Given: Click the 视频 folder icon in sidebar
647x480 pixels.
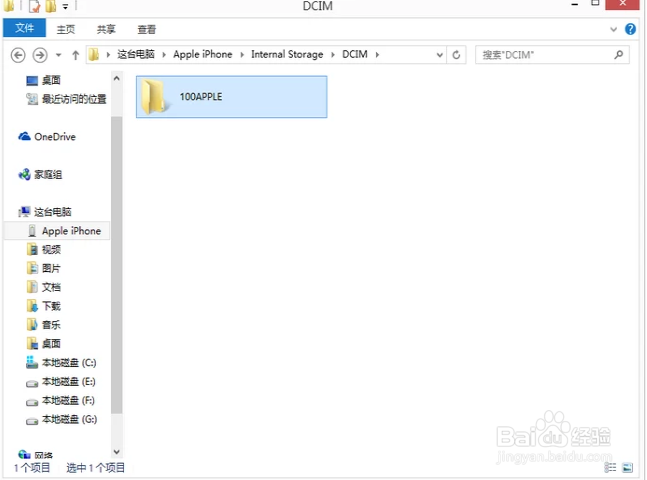Looking at the screenshot, I should click(x=32, y=249).
